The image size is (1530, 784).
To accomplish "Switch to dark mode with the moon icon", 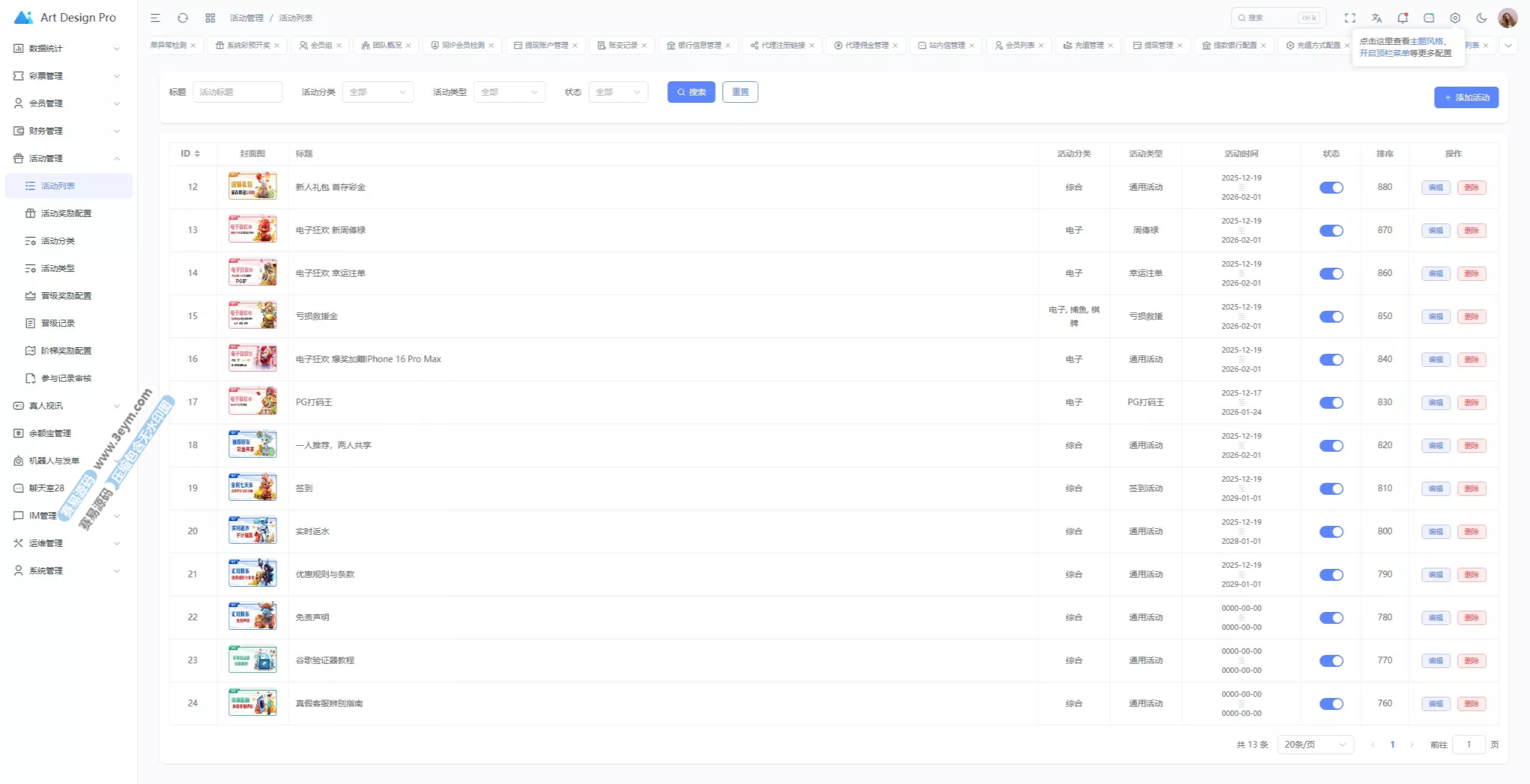I will (1482, 18).
